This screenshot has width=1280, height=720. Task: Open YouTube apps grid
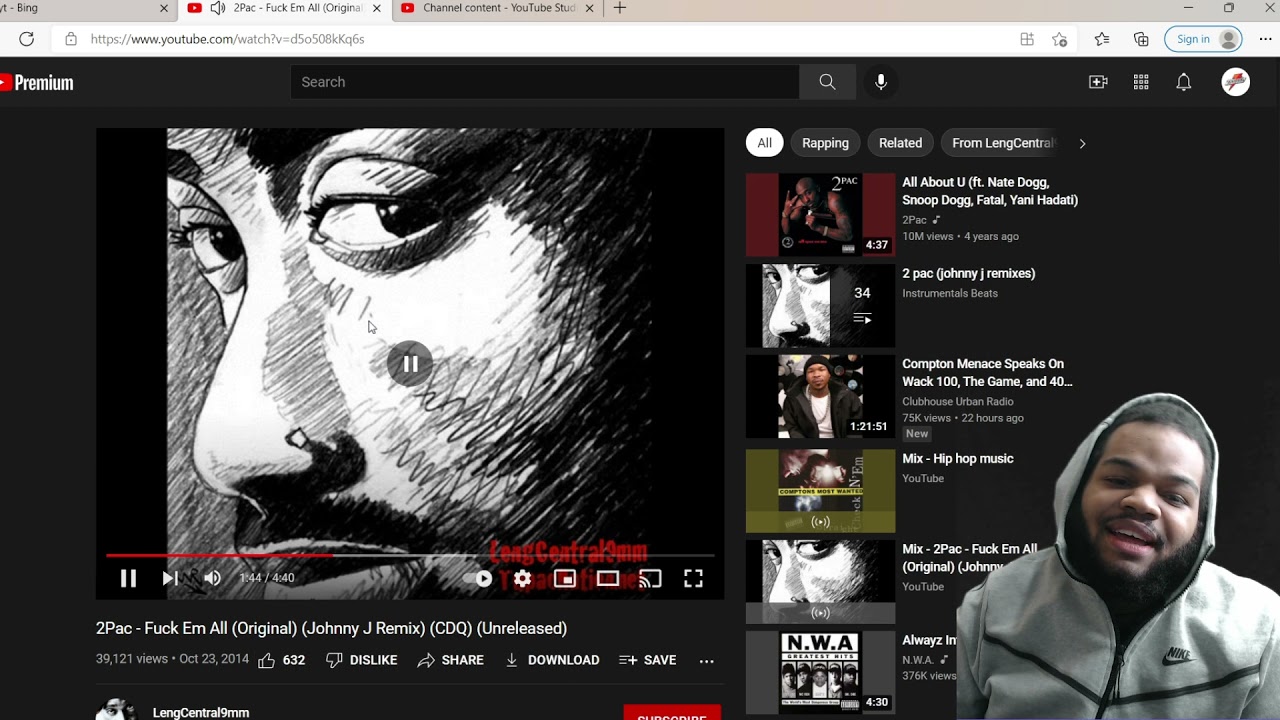pos(1141,82)
